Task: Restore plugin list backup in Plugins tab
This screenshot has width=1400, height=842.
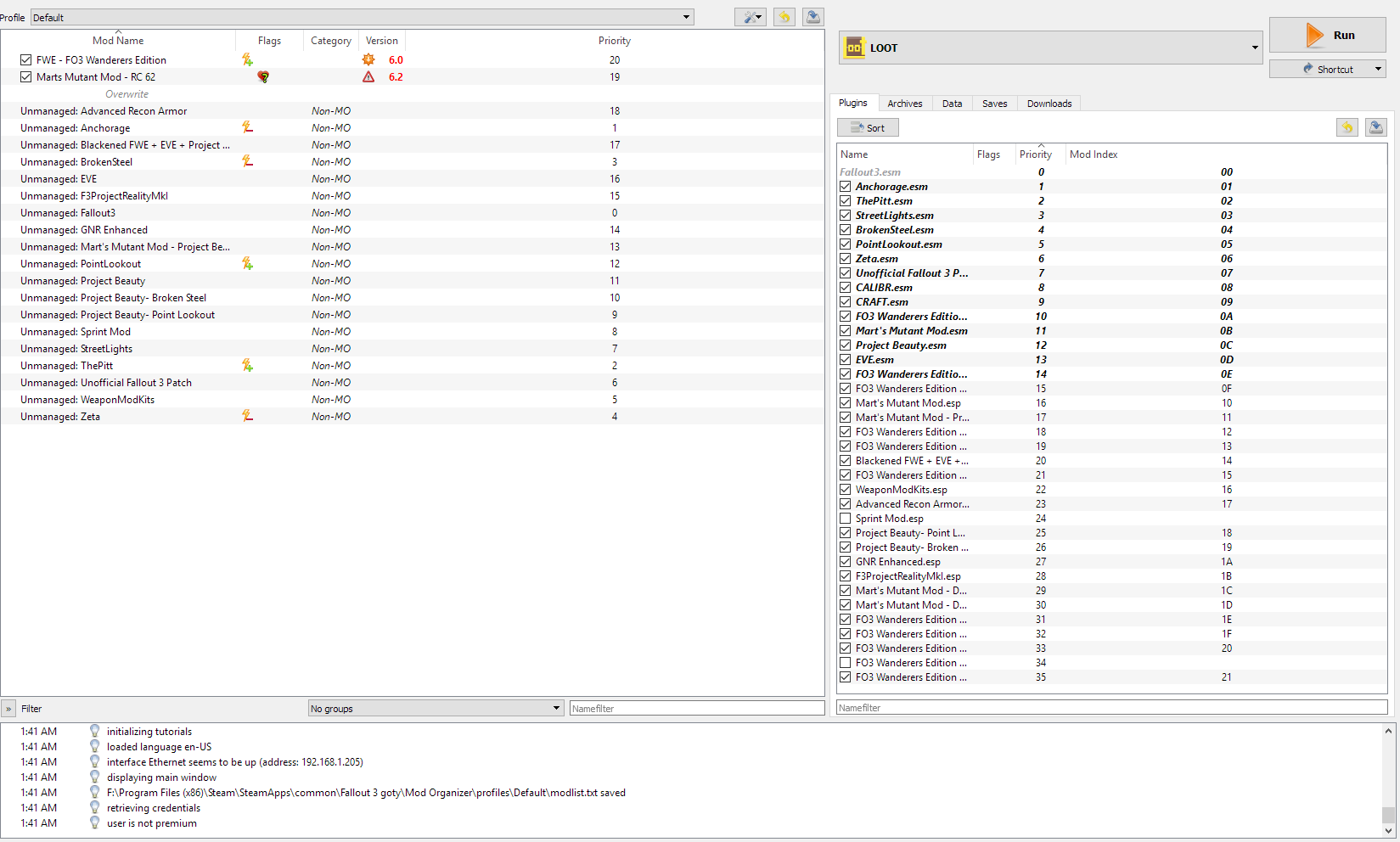Action: [1347, 127]
